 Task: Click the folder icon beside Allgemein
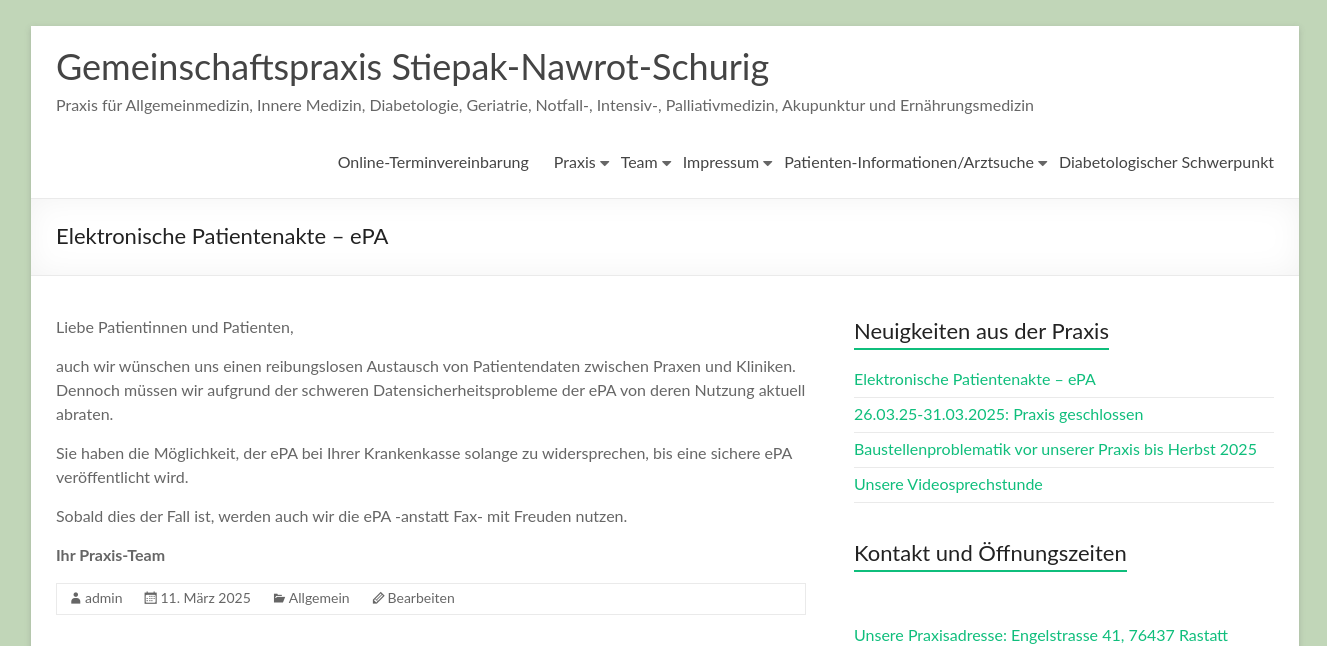click(279, 599)
